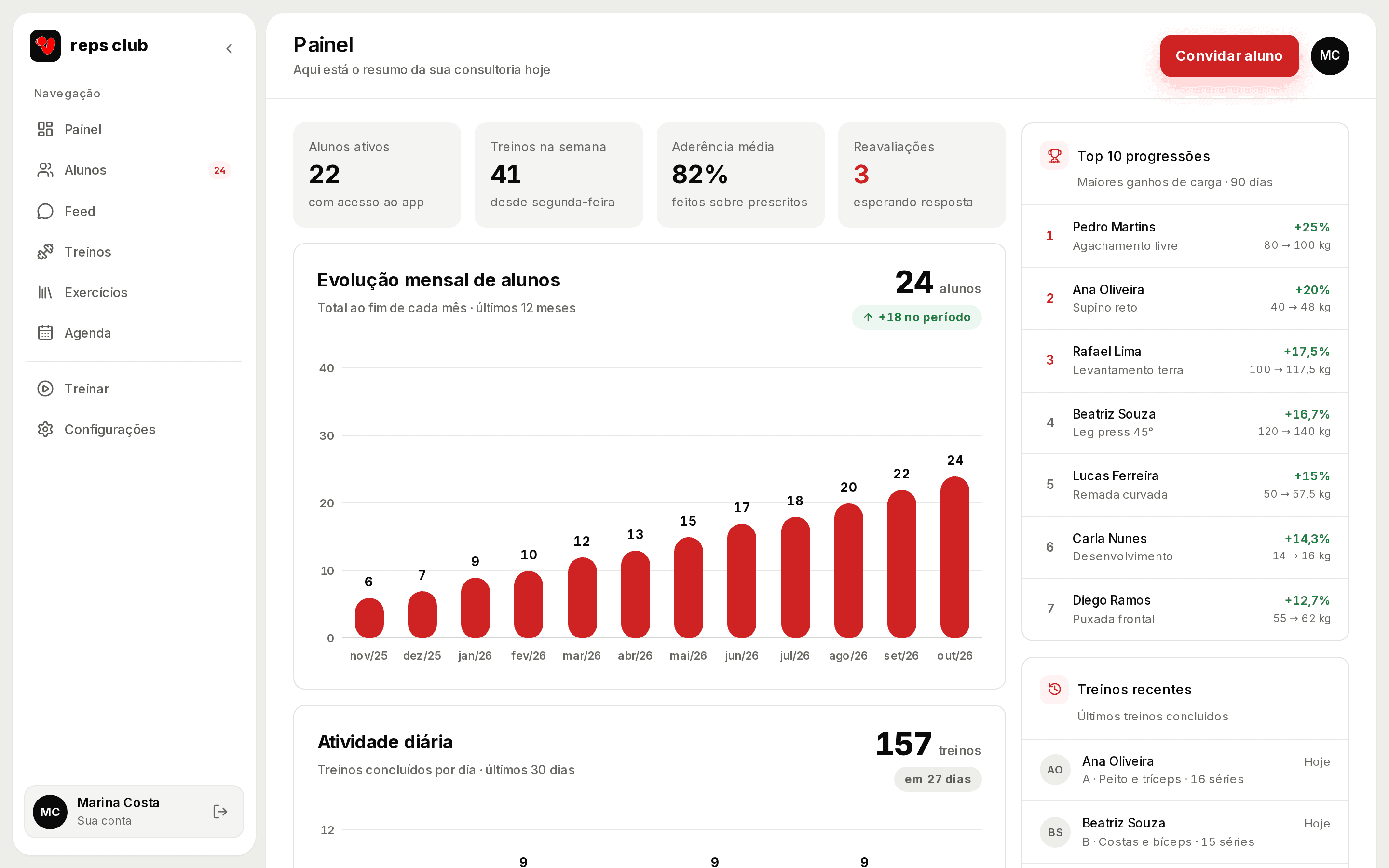Click the AO avatar for Ana Oliveira
This screenshot has width=1389, height=868.
click(1055, 770)
